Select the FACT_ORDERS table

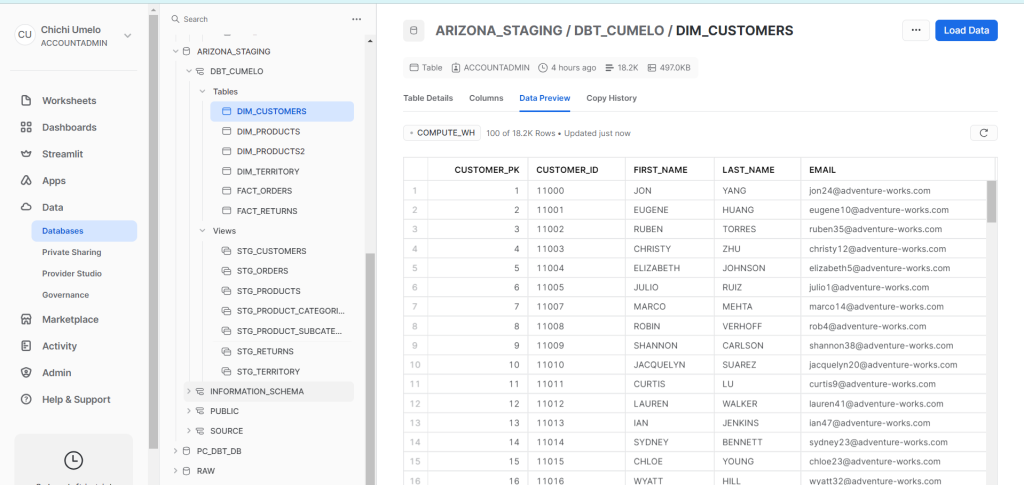(266, 191)
